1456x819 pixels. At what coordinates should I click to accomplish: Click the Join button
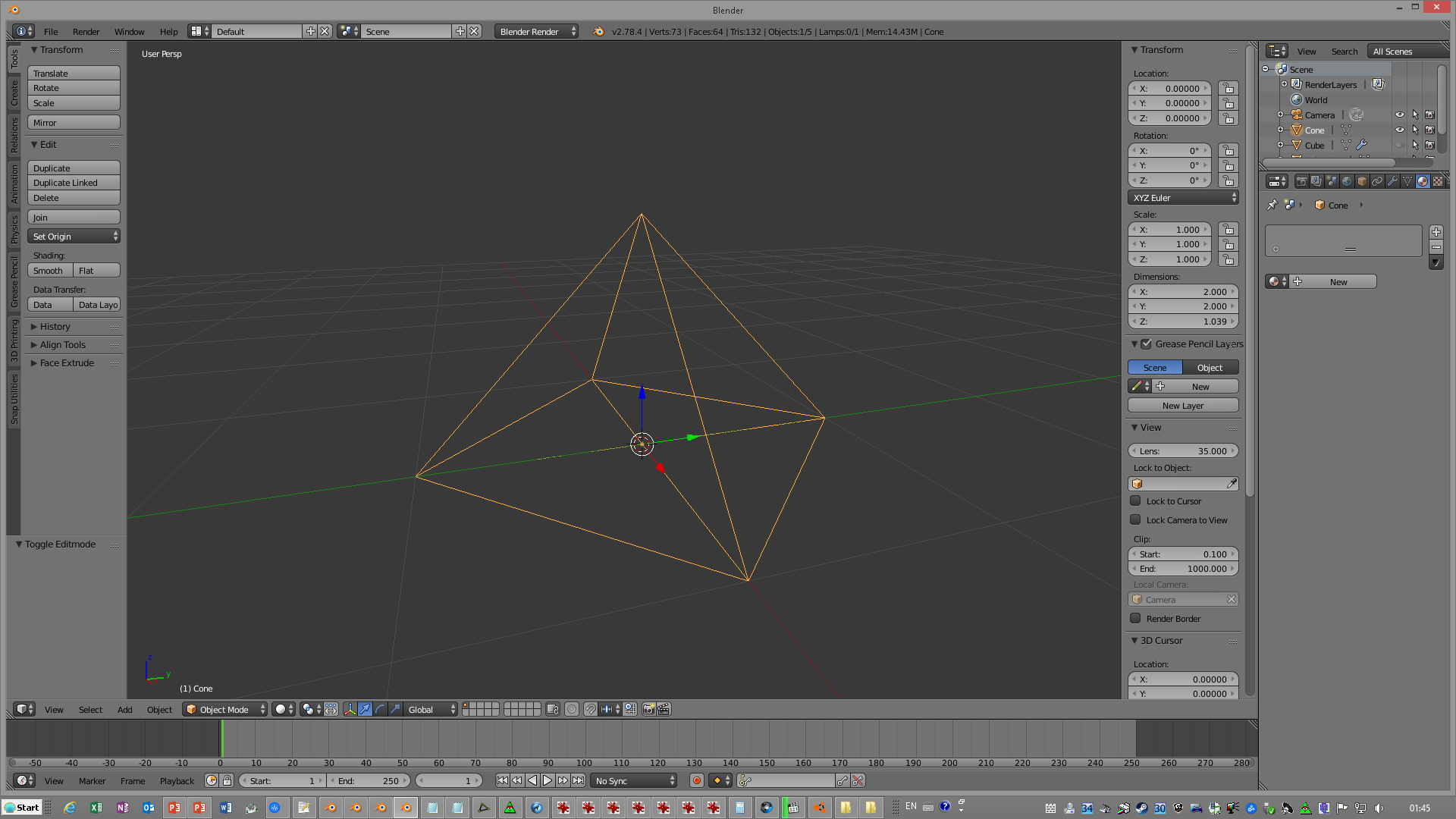pos(74,217)
